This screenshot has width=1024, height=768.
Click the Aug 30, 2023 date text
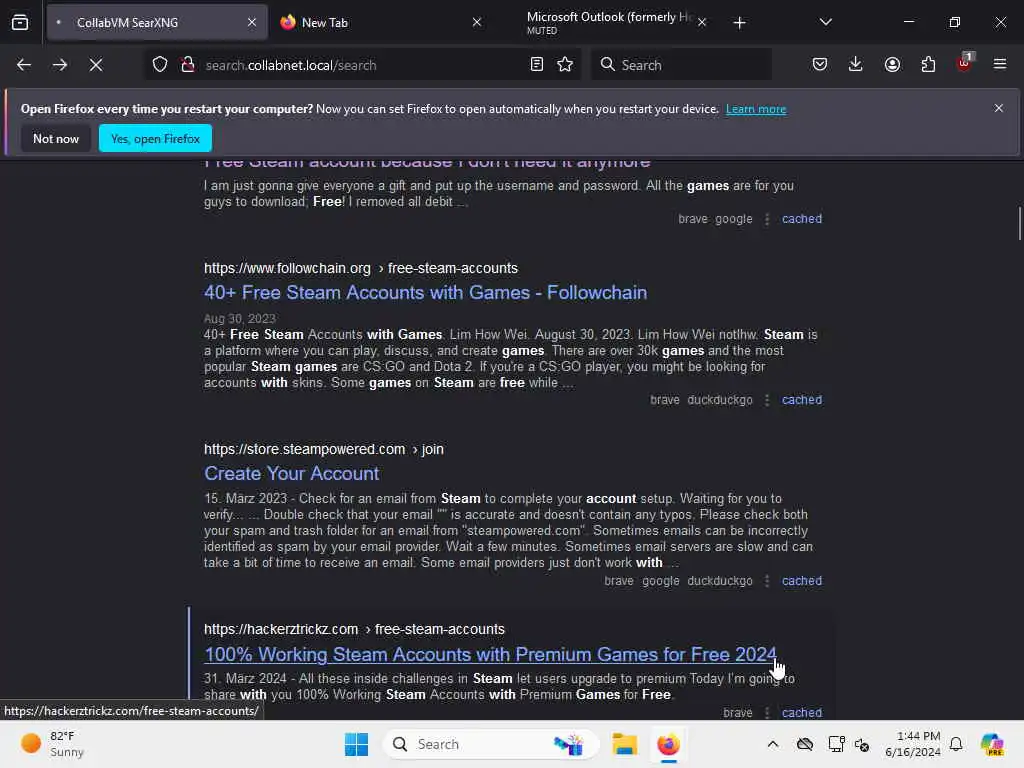pyautogui.click(x=240, y=319)
